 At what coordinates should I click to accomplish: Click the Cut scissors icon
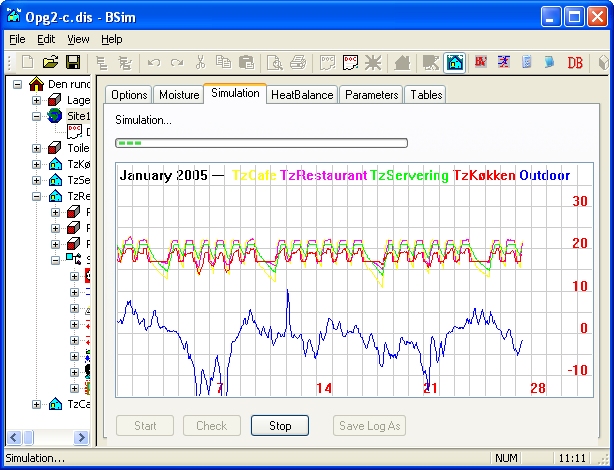click(x=200, y=62)
